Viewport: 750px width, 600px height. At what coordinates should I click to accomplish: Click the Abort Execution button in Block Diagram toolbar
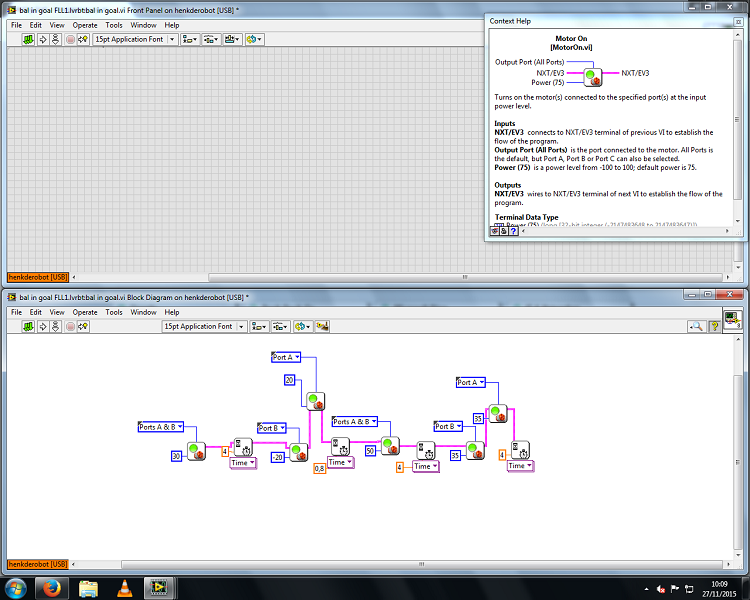pos(70,326)
